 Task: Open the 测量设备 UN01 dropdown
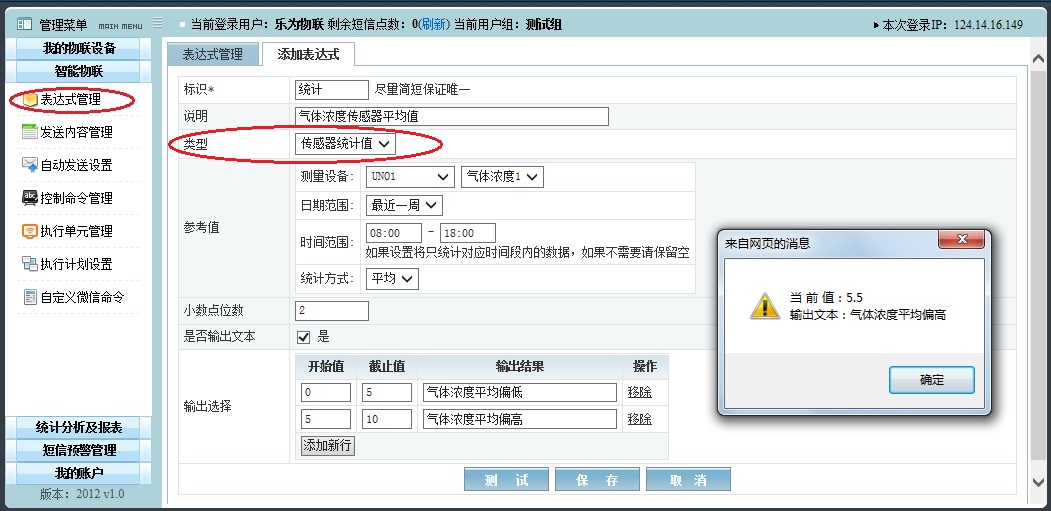[x=410, y=177]
